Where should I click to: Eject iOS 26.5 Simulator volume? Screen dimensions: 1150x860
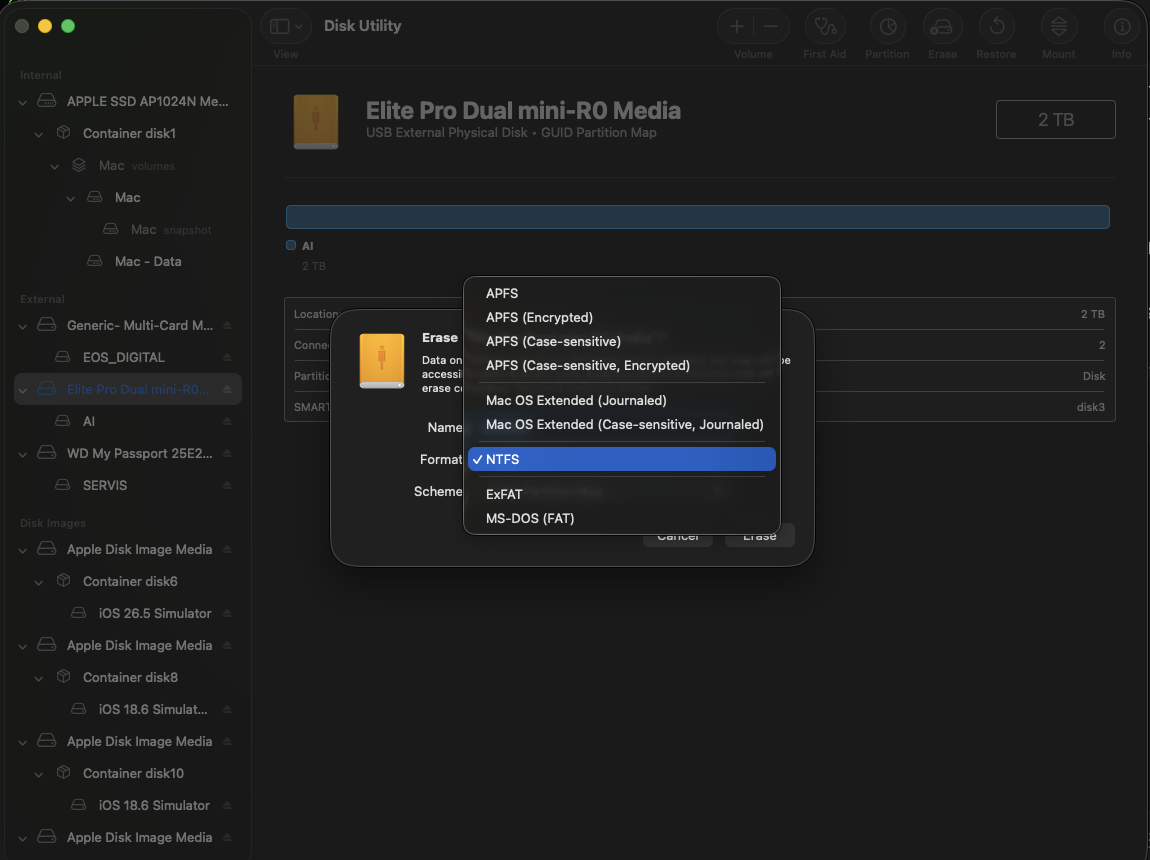pyautogui.click(x=227, y=614)
